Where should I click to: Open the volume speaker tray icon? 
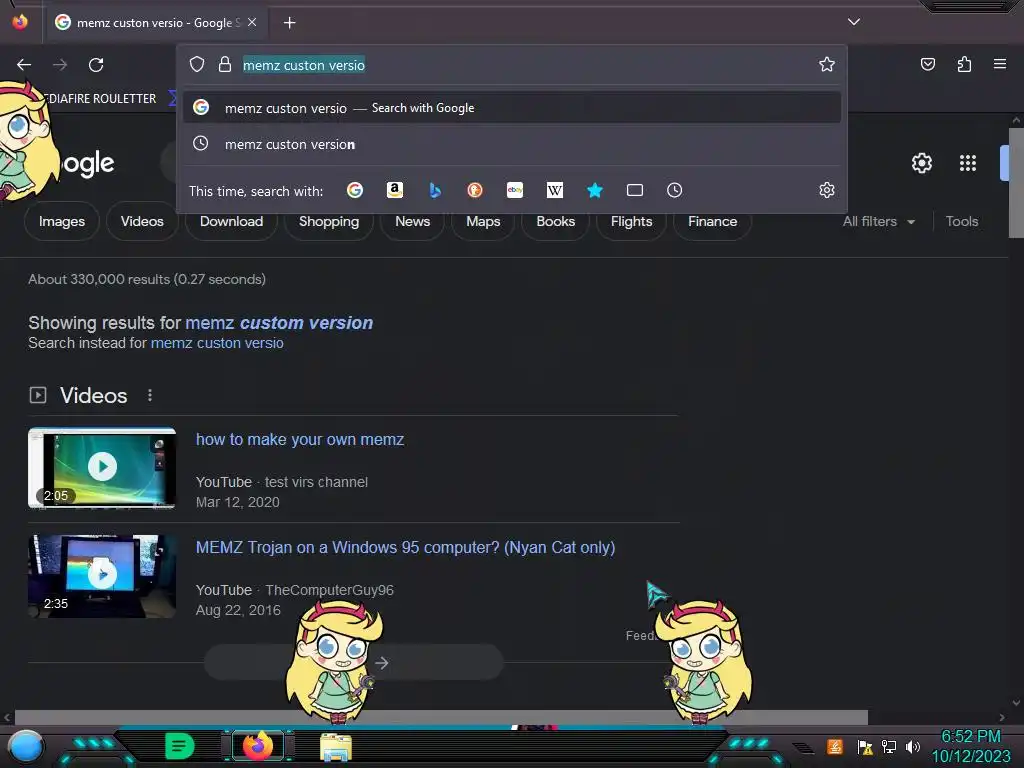pos(912,746)
